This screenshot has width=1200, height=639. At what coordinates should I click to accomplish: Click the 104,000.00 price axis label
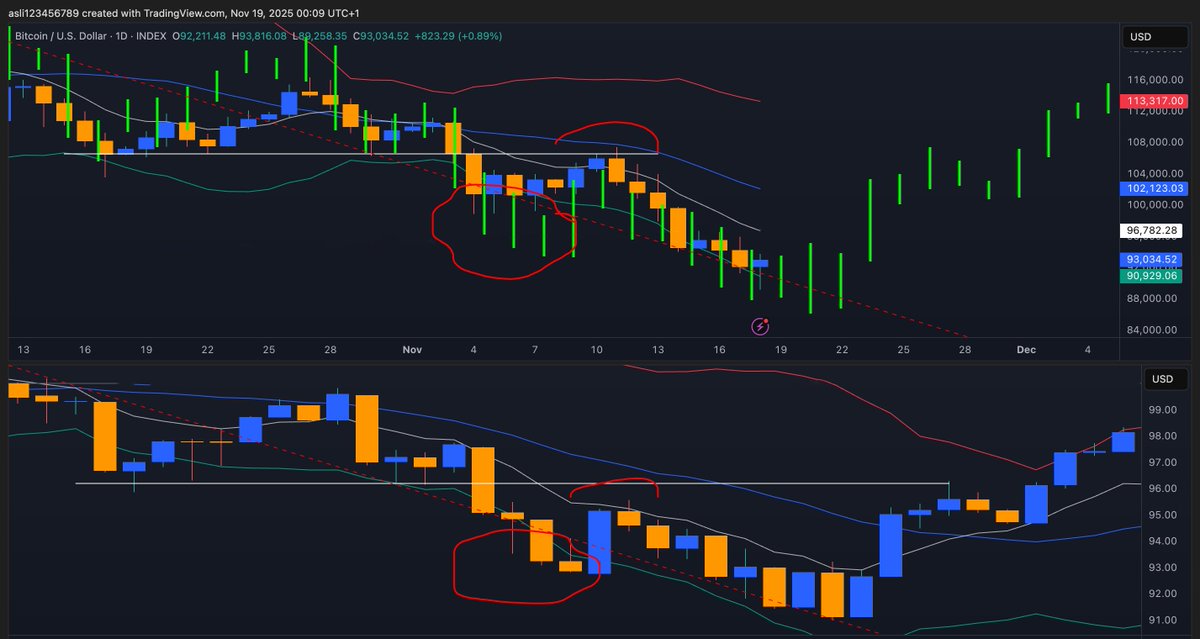[1155, 173]
